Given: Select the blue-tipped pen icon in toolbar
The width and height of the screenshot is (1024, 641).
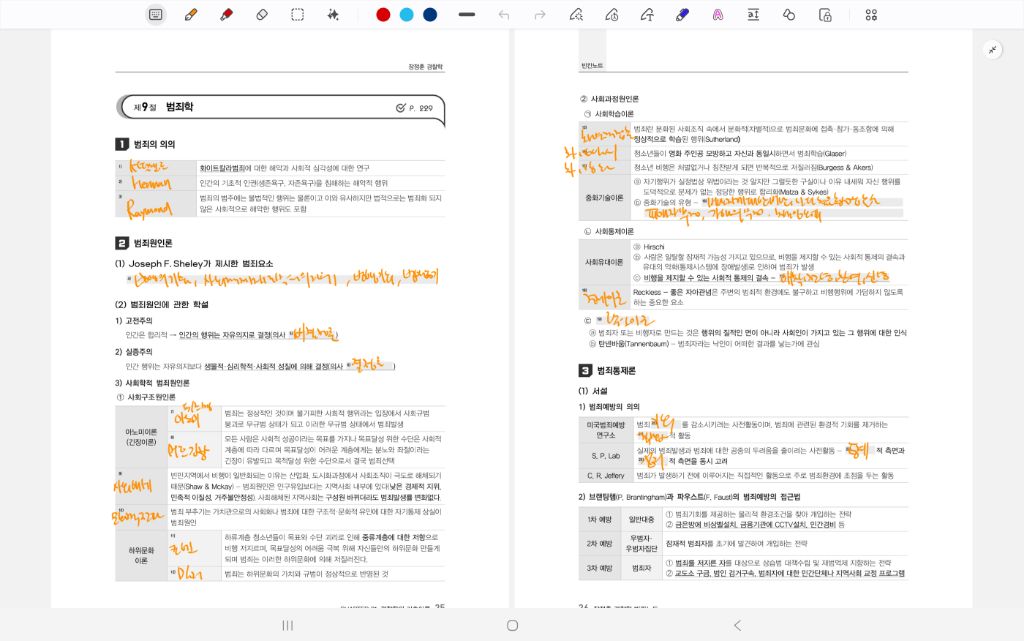Looking at the screenshot, I should [x=683, y=14].
